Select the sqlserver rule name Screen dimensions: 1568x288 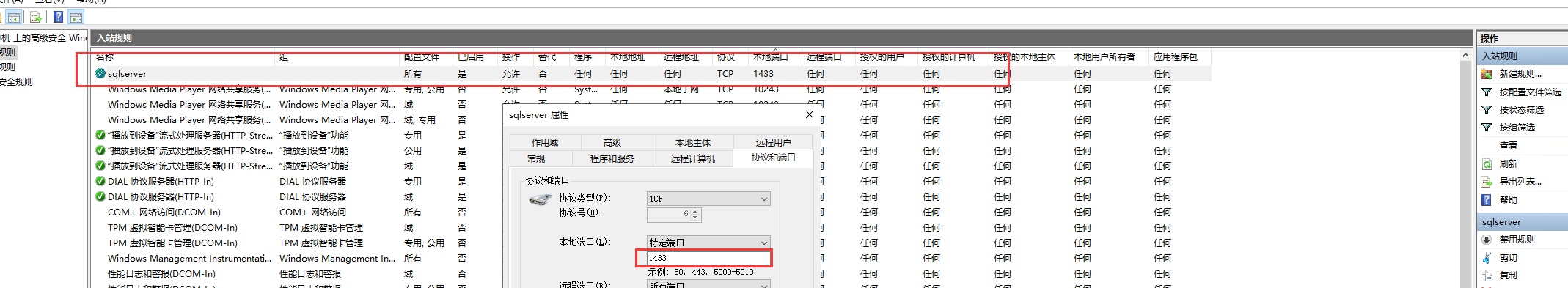[127, 73]
